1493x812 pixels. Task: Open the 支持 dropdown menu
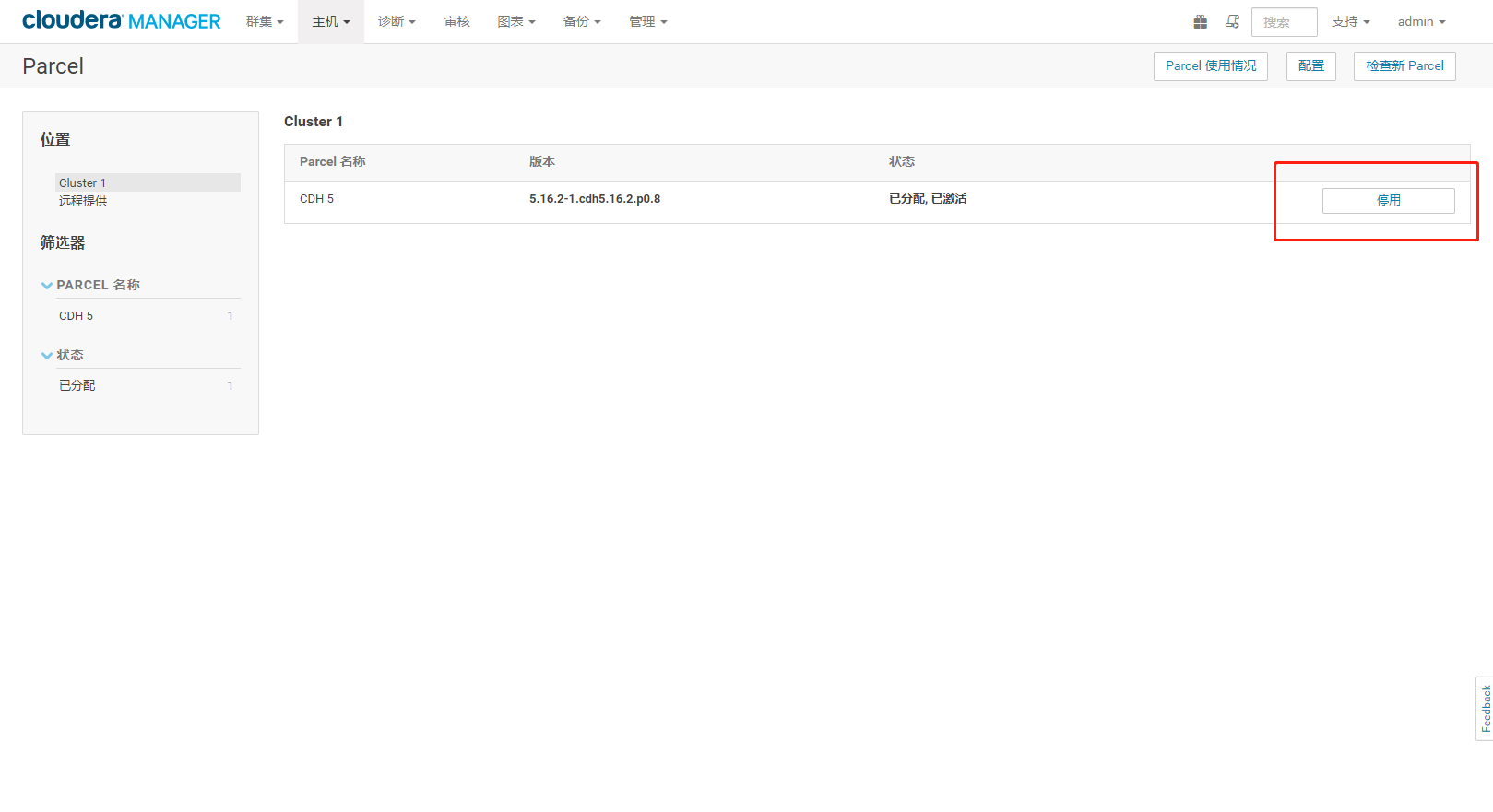pyautogui.click(x=1350, y=21)
